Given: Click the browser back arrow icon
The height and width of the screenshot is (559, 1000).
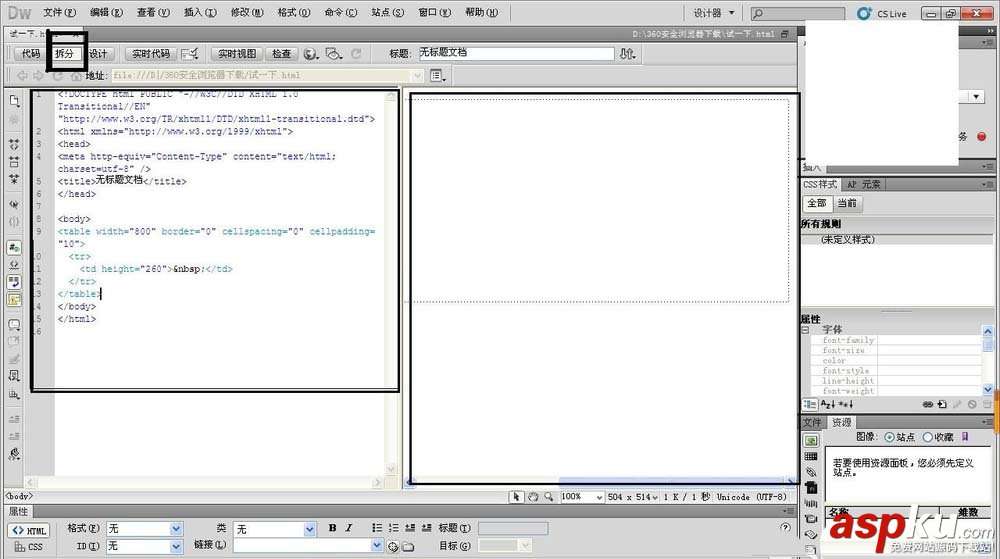Looking at the screenshot, I should pyautogui.click(x=22, y=76).
